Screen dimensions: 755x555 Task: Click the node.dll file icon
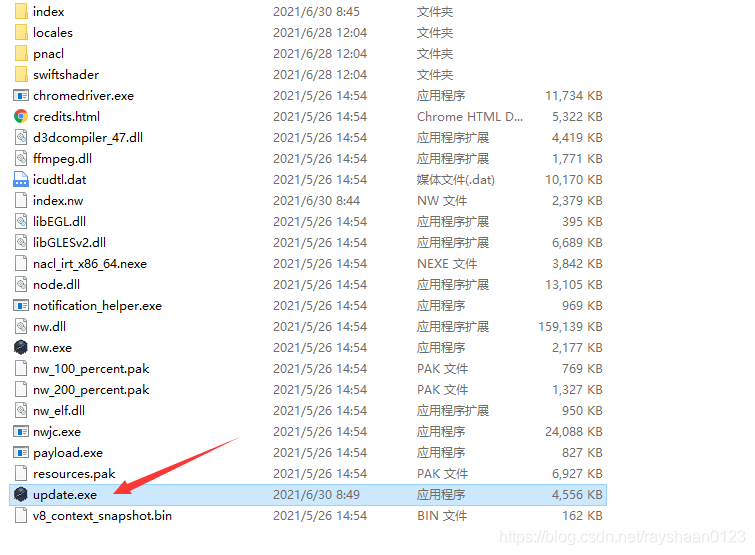click(x=21, y=284)
